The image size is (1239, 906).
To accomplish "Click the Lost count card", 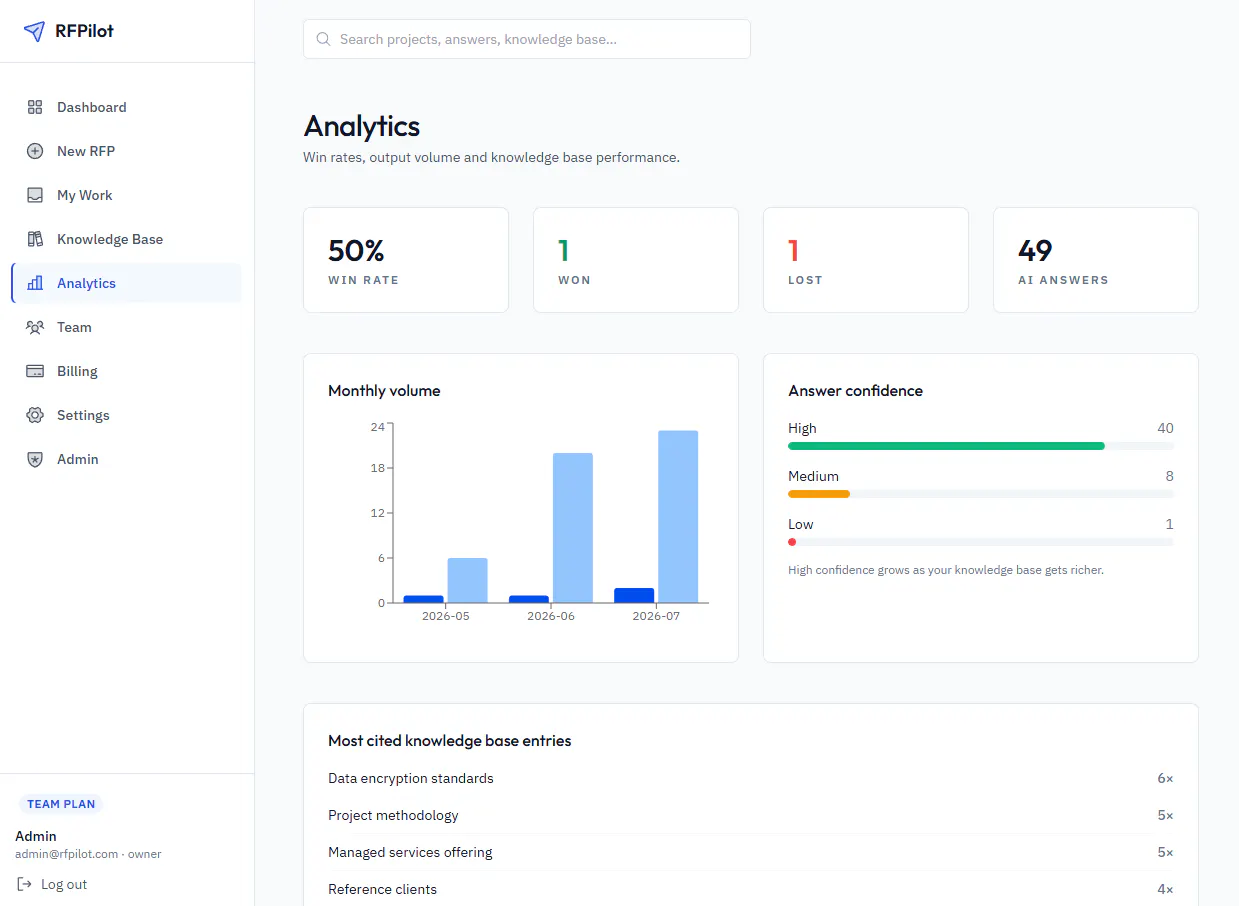I will [x=866, y=260].
